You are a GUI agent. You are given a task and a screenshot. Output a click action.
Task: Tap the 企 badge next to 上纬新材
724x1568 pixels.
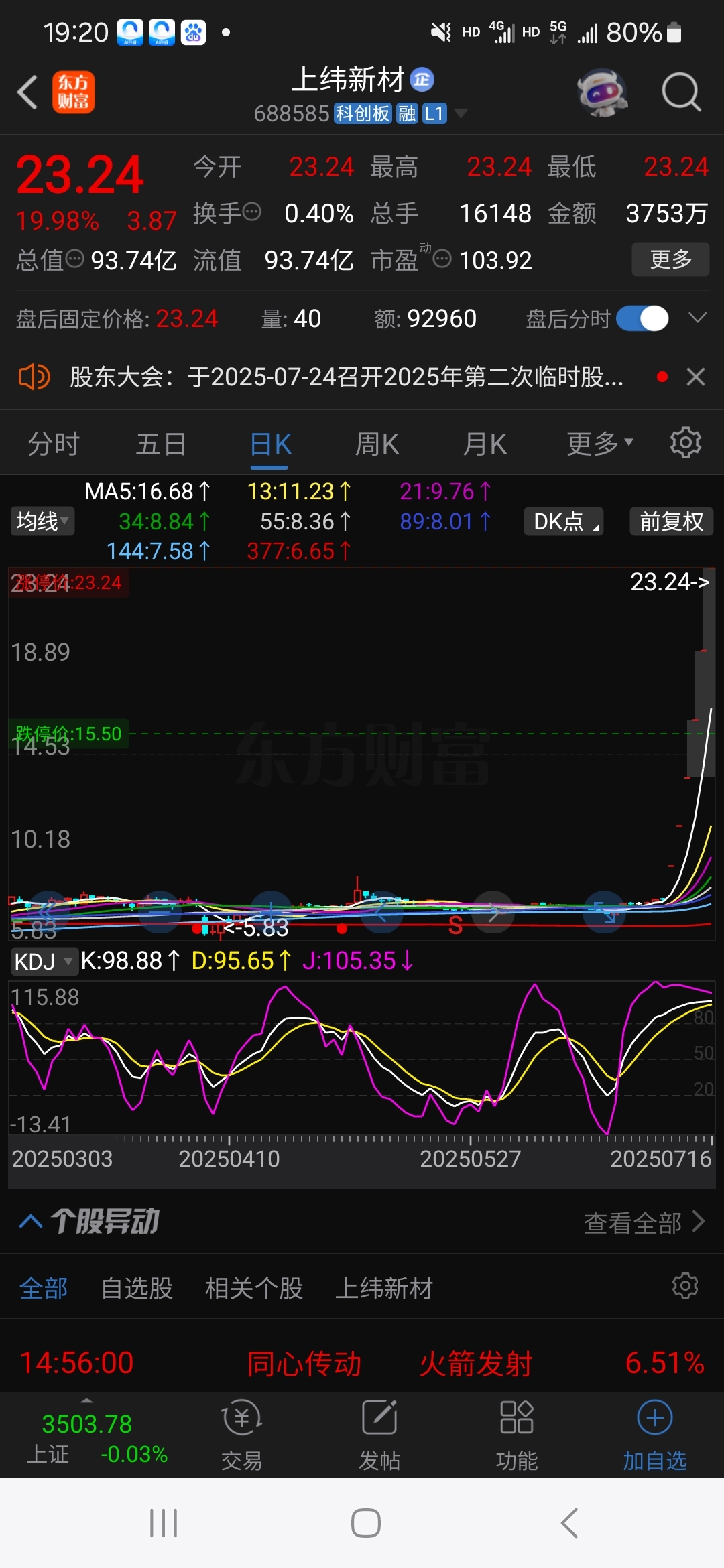click(x=422, y=80)
